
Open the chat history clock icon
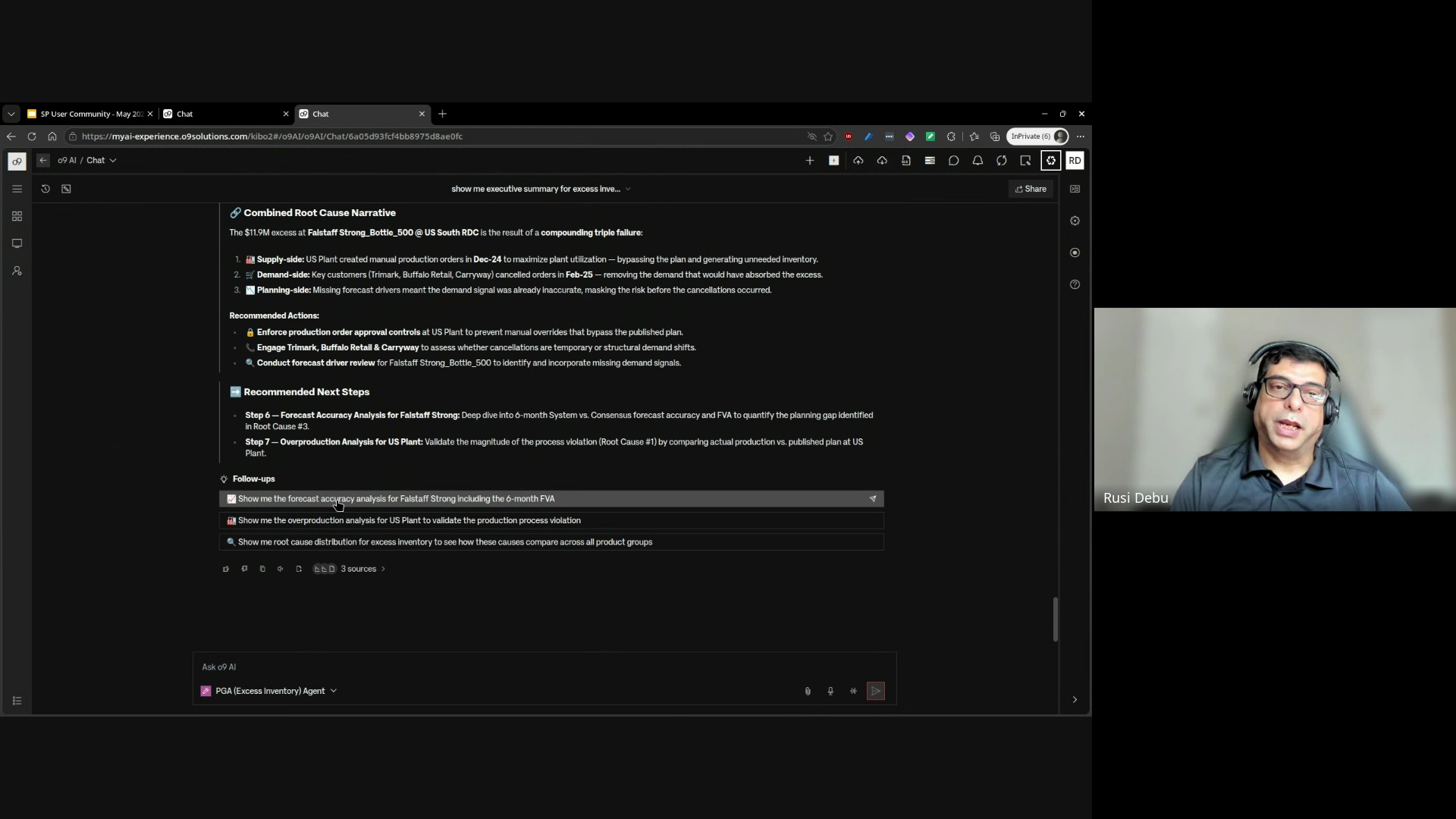(45, 189)
